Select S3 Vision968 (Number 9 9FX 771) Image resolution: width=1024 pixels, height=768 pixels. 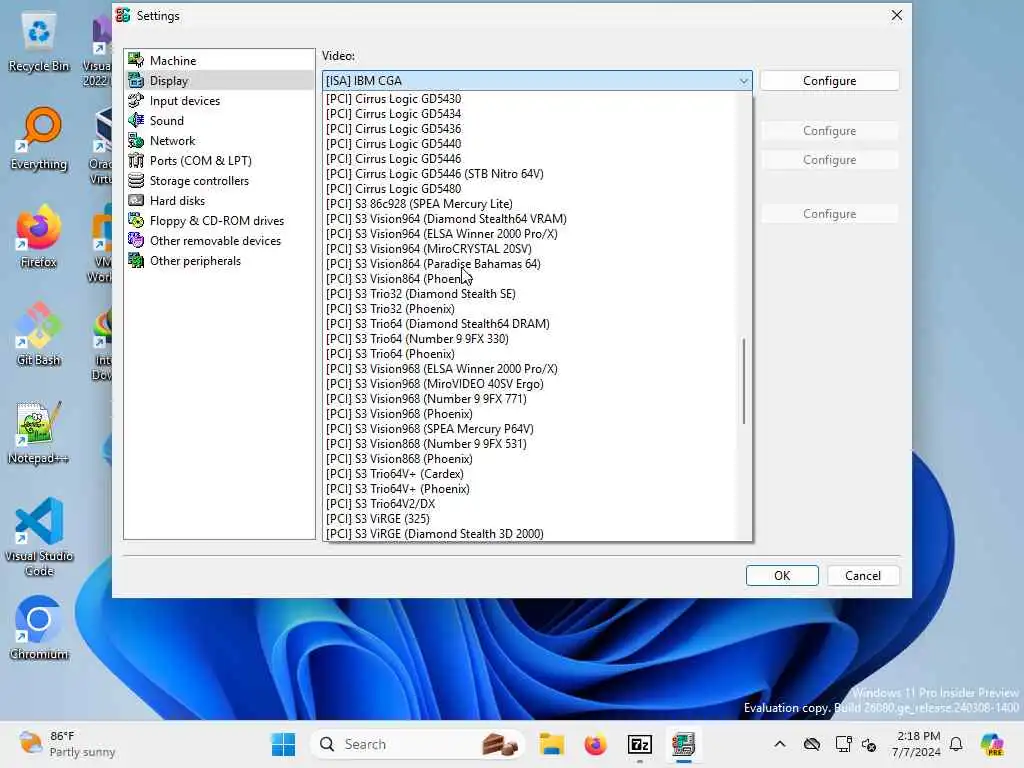point(530,399)
